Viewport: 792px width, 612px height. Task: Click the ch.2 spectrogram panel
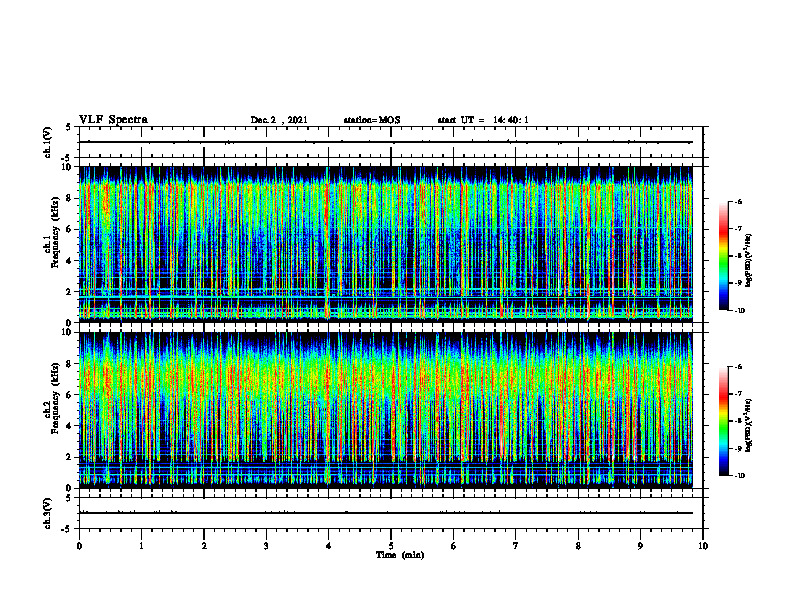pos(385,410)
